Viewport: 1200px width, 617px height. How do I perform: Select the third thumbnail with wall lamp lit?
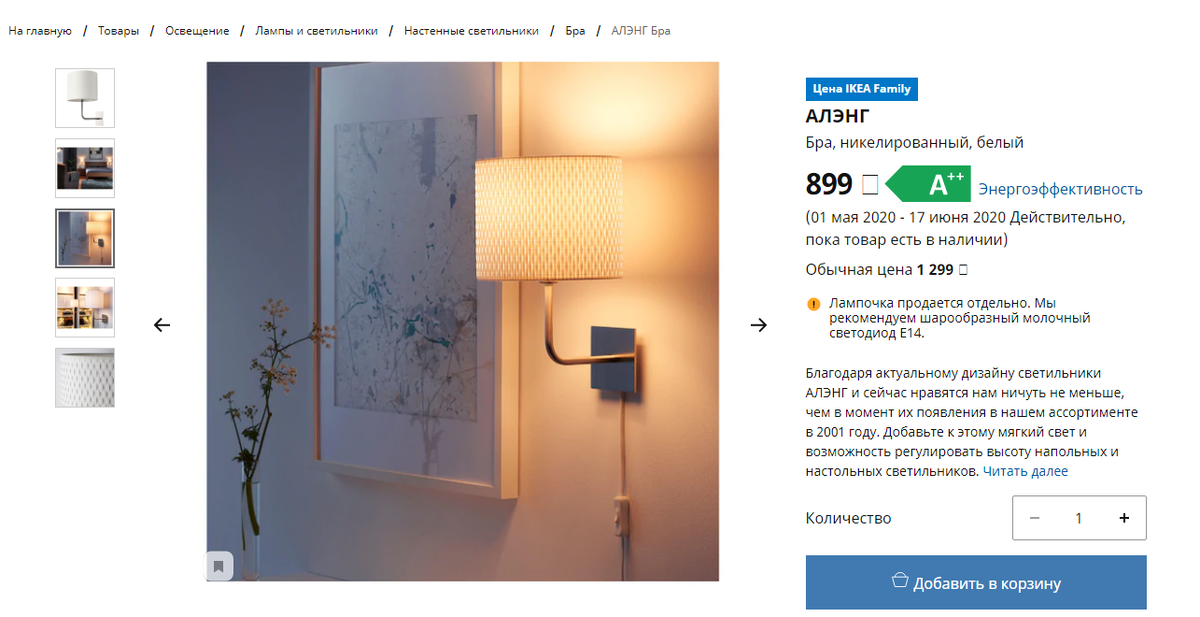(85, 238)
